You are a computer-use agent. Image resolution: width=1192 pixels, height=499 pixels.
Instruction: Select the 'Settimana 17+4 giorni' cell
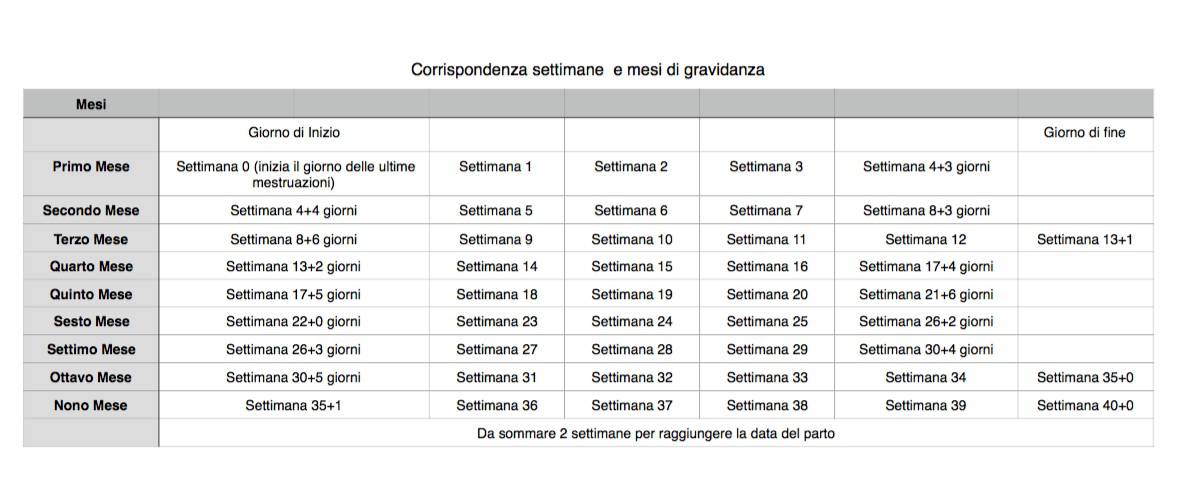coord(926,267)
